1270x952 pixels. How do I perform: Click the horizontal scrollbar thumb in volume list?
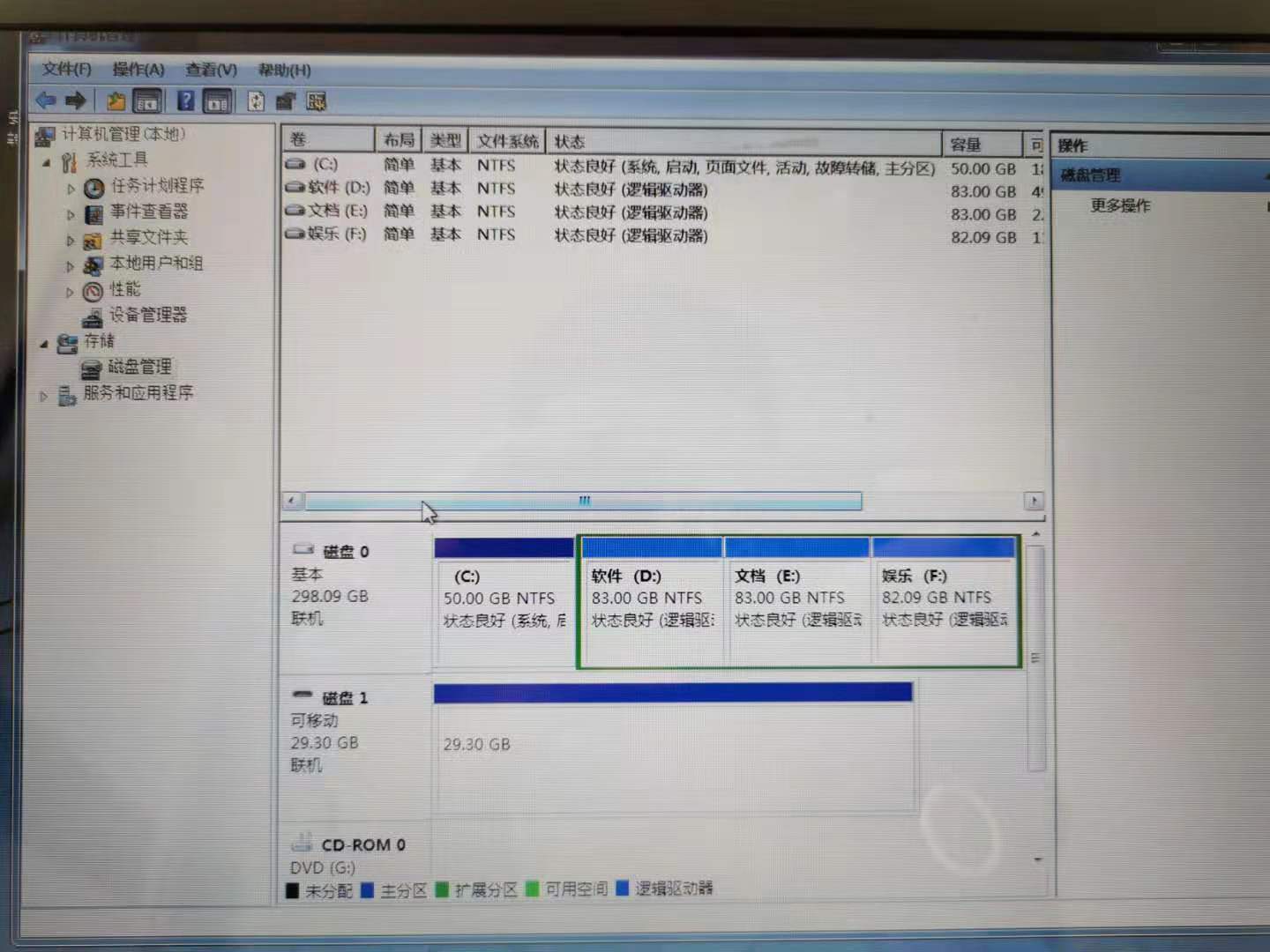pos(583,501)
